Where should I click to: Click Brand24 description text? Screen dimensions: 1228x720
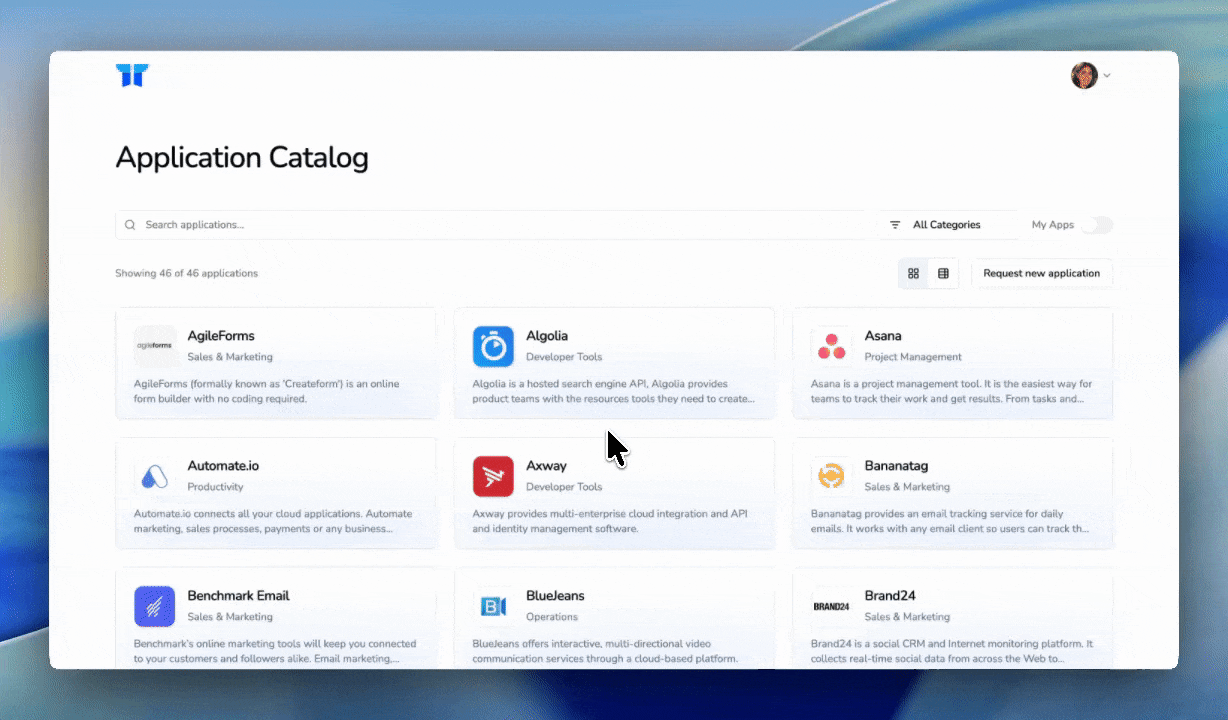(952, 651)
